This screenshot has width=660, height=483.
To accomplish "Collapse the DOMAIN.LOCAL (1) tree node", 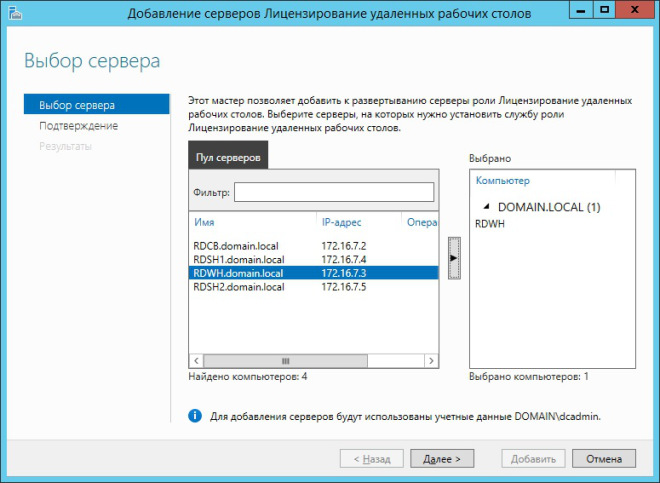I will 486,207.
